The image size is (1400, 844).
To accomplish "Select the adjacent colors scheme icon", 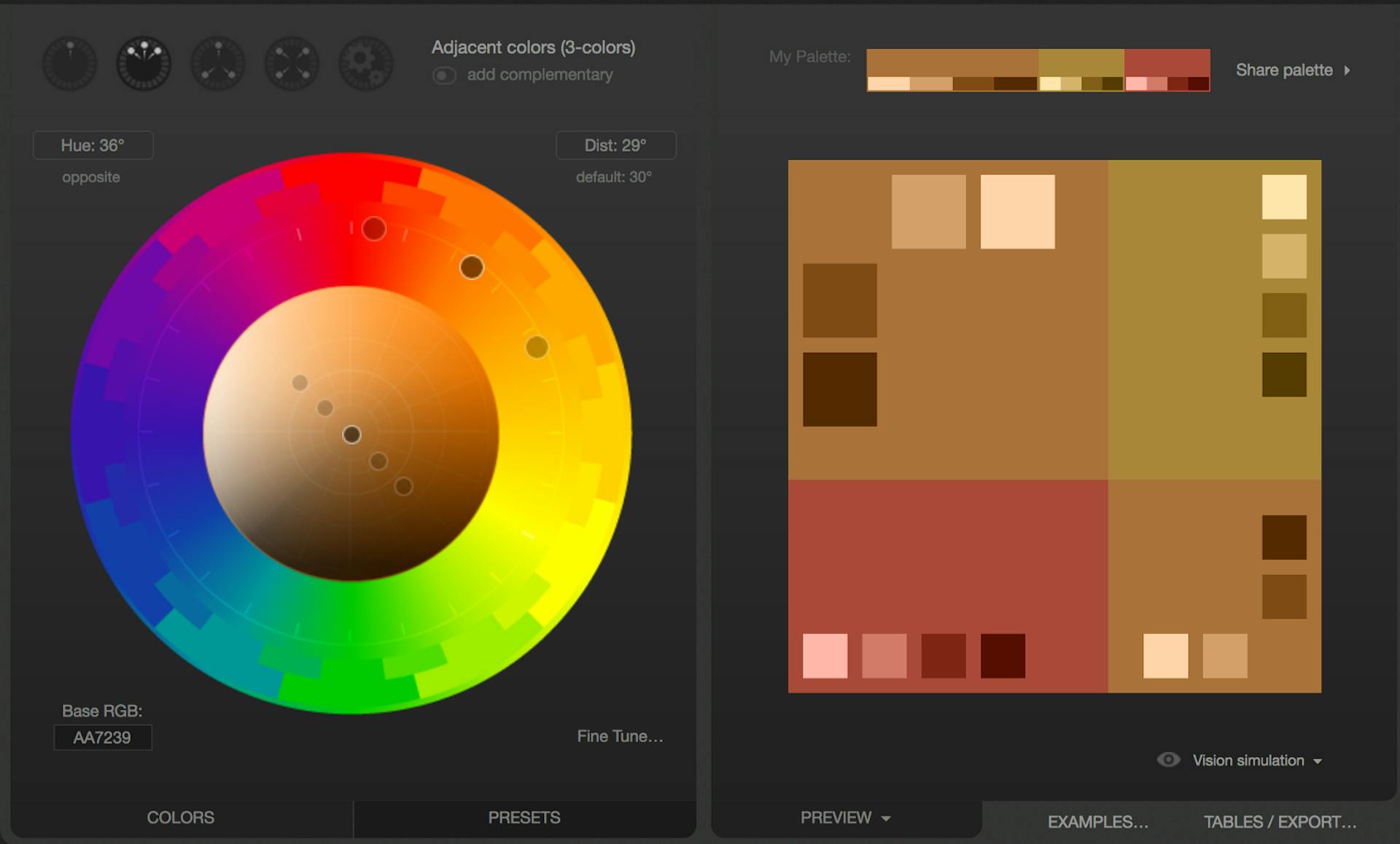I will 144,63.
